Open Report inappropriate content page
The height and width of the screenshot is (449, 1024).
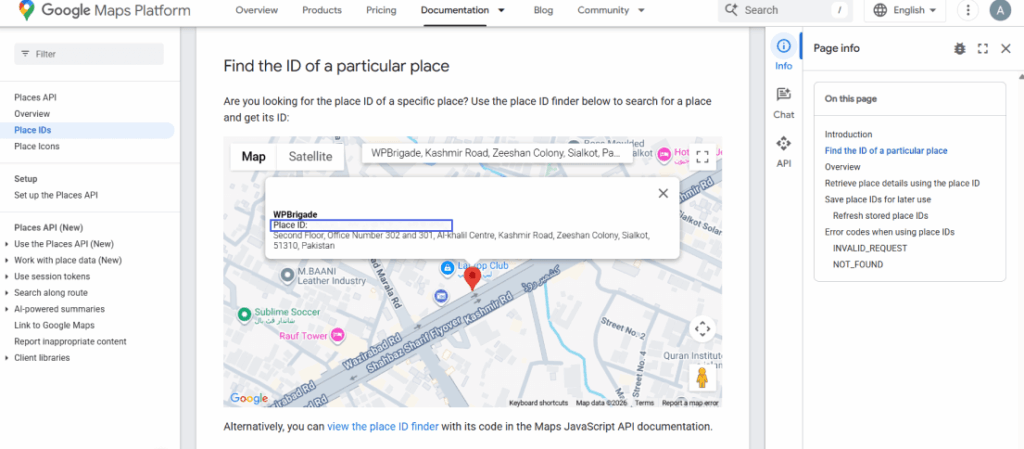(x=71, y=341)
